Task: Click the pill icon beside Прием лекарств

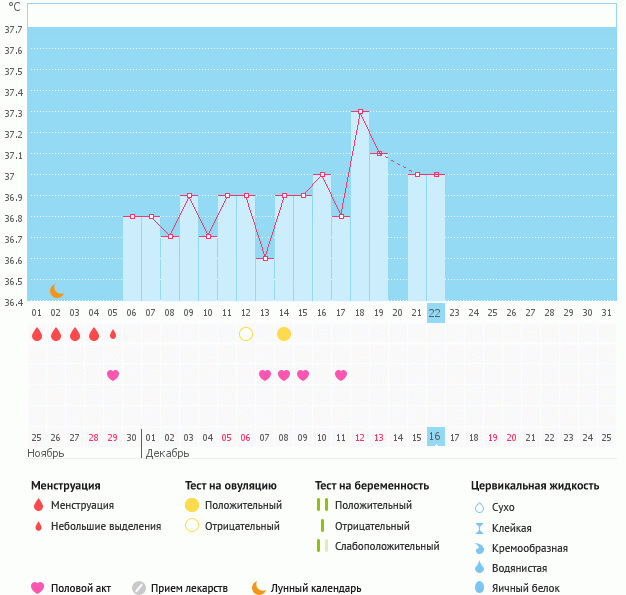Action: click(x=139, y=588)
